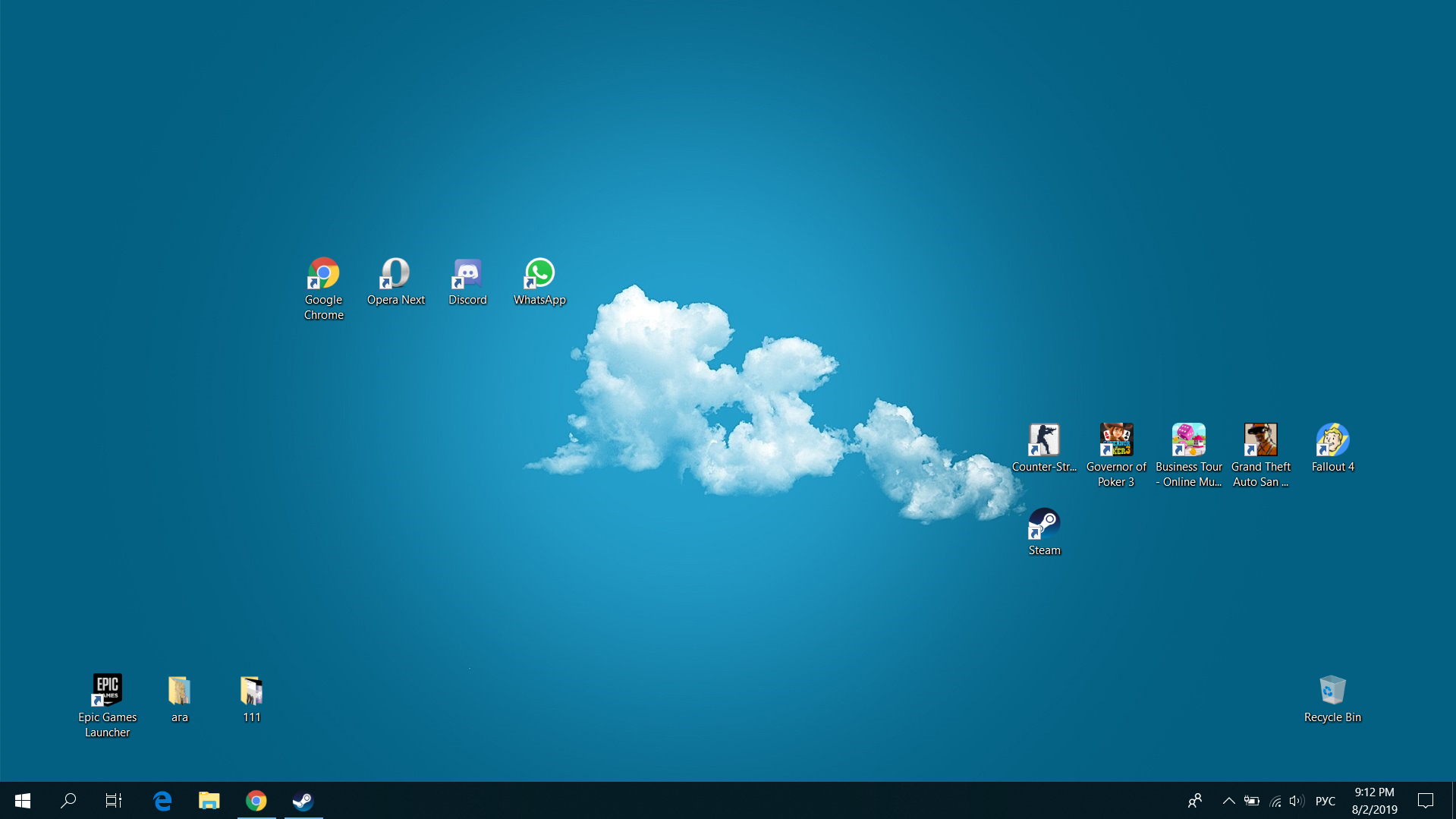The image size is (1456, 819).
Task: Select the Google Chrome desktop shortcut
Action: tap(323, 288)
